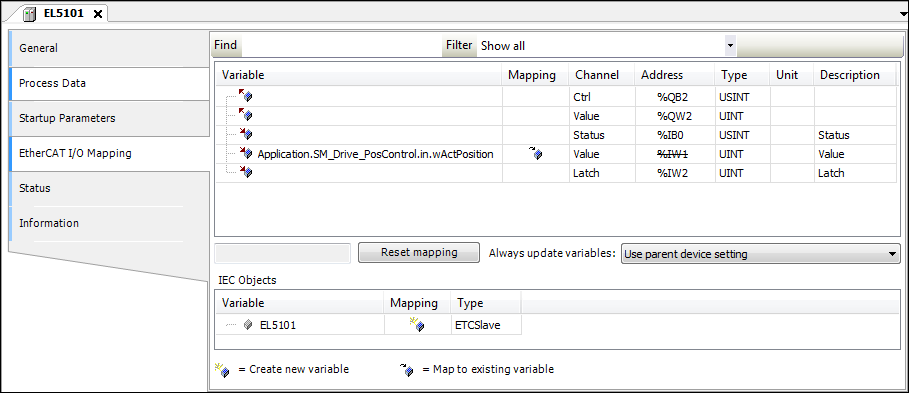Click the Latch channel cell

tap(601, 173)
